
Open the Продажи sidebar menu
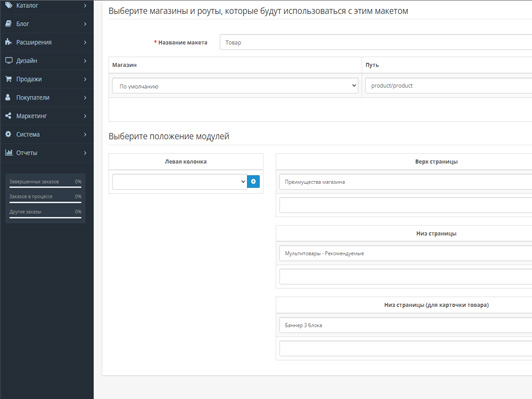pos(47,79)
